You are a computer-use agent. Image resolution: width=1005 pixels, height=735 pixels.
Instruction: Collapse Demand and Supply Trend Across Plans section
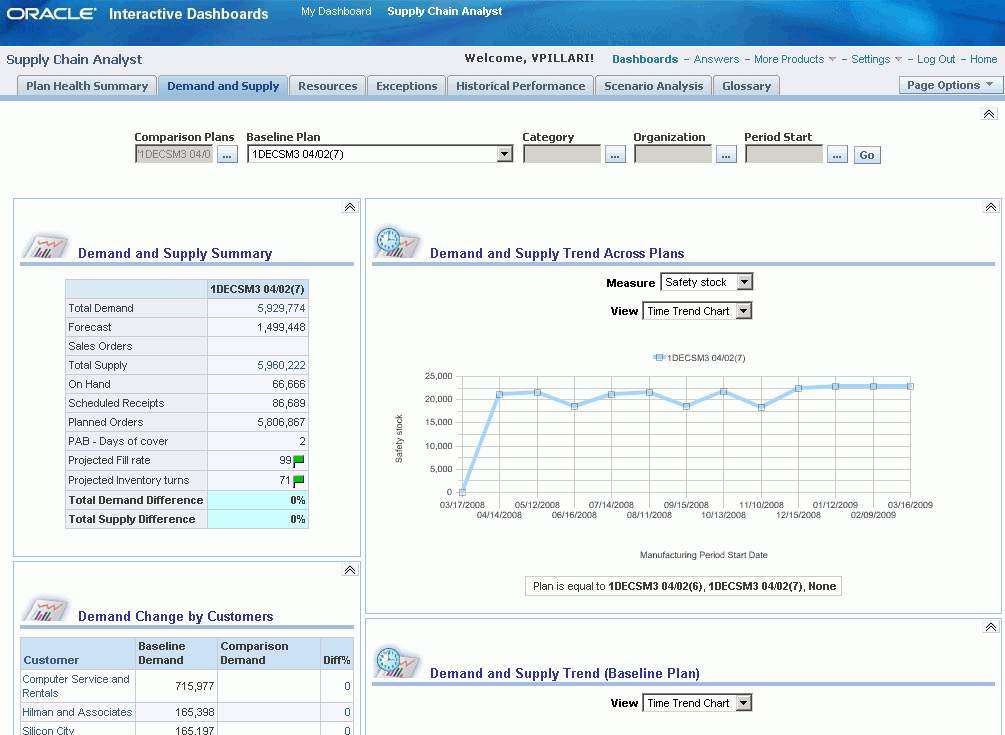991,207
